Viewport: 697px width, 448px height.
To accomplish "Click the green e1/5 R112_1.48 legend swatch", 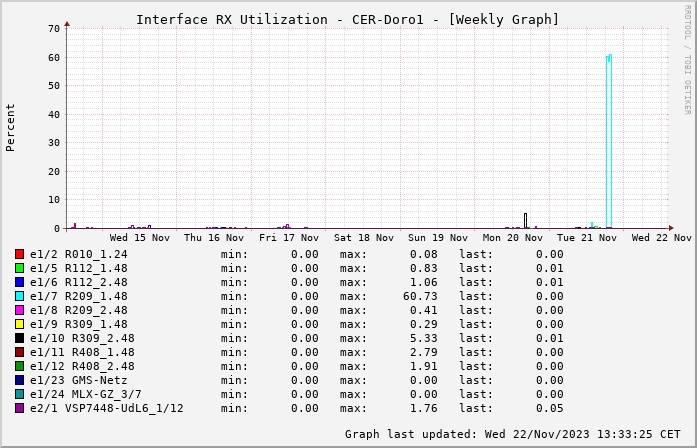I will pos(19,268).
